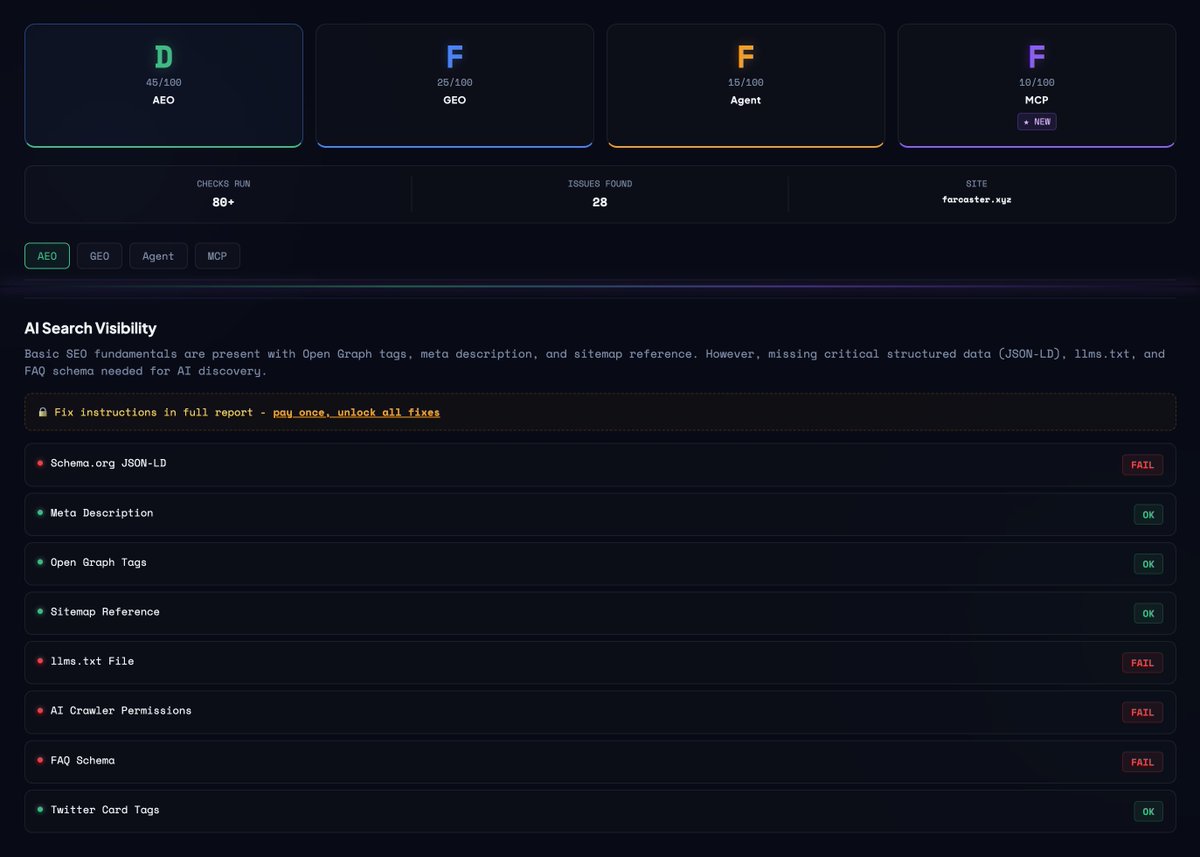Select the Meta Description check row
The height and width of the screenshot is (857, 1200).
tap(600, 514)
